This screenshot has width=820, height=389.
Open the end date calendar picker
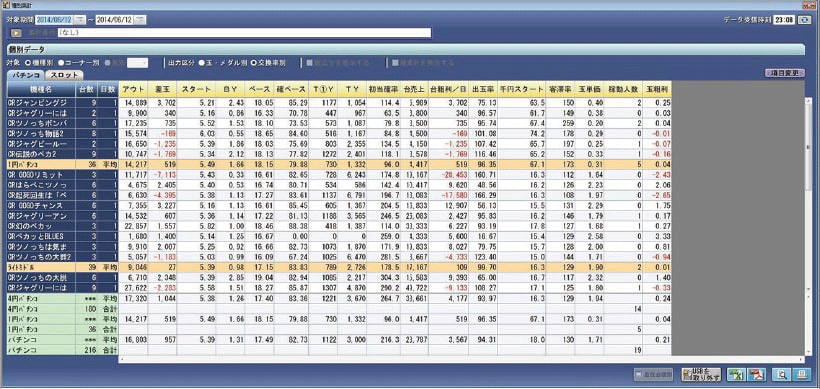pyautogui.click(x=140, y=20)
